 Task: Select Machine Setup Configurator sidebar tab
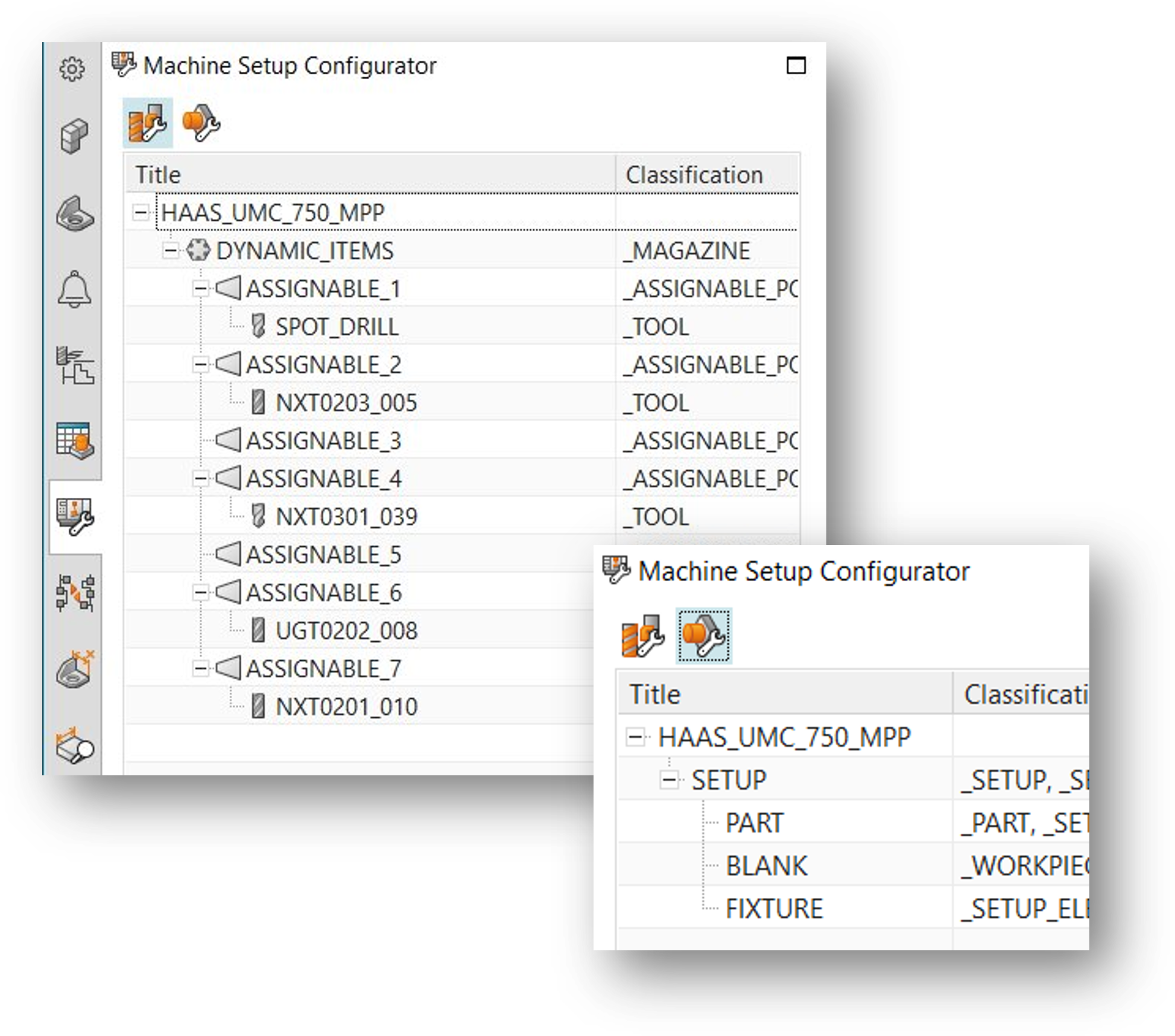pos(74,516)
